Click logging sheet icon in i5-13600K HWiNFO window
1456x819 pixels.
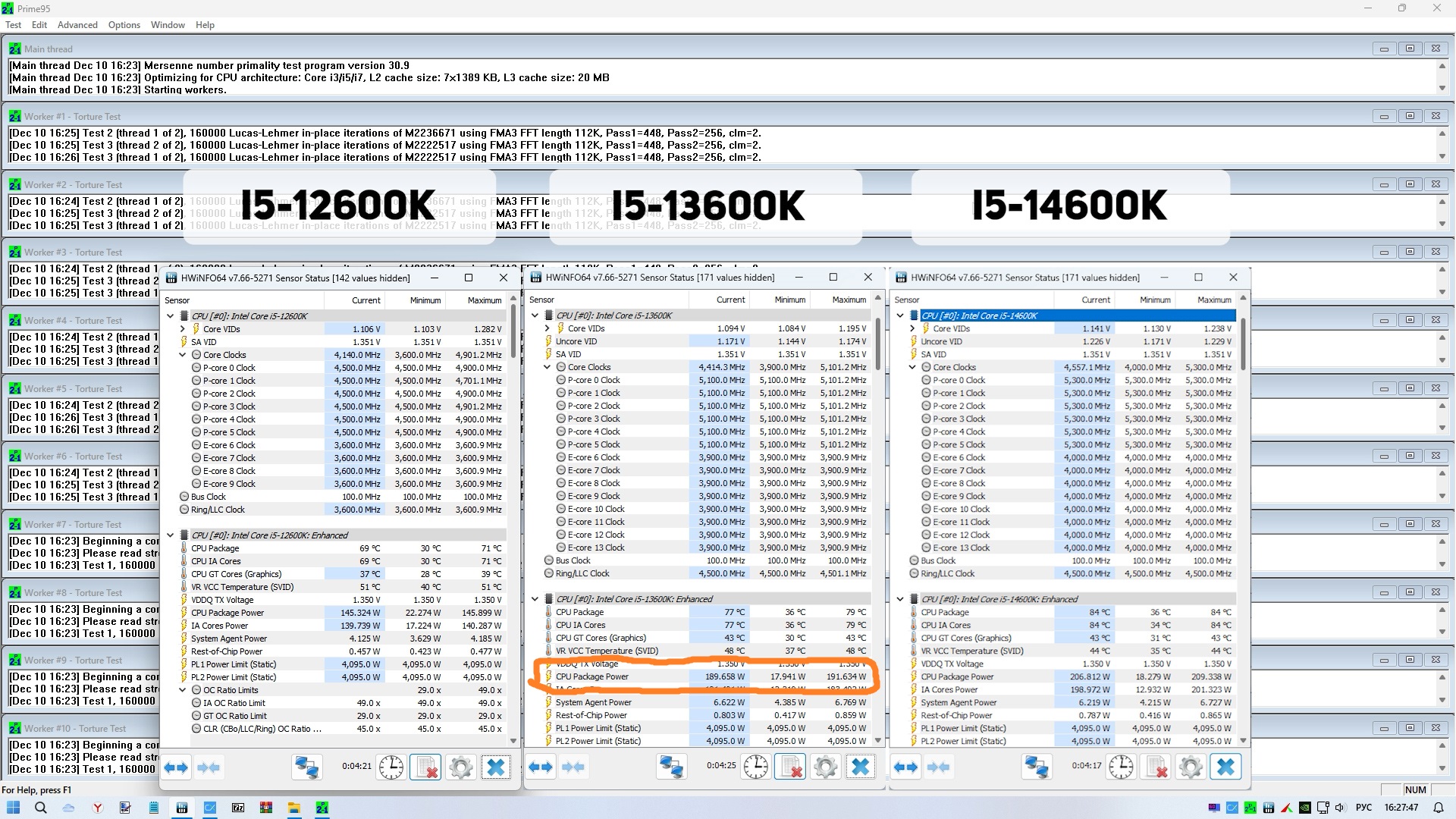791,767
